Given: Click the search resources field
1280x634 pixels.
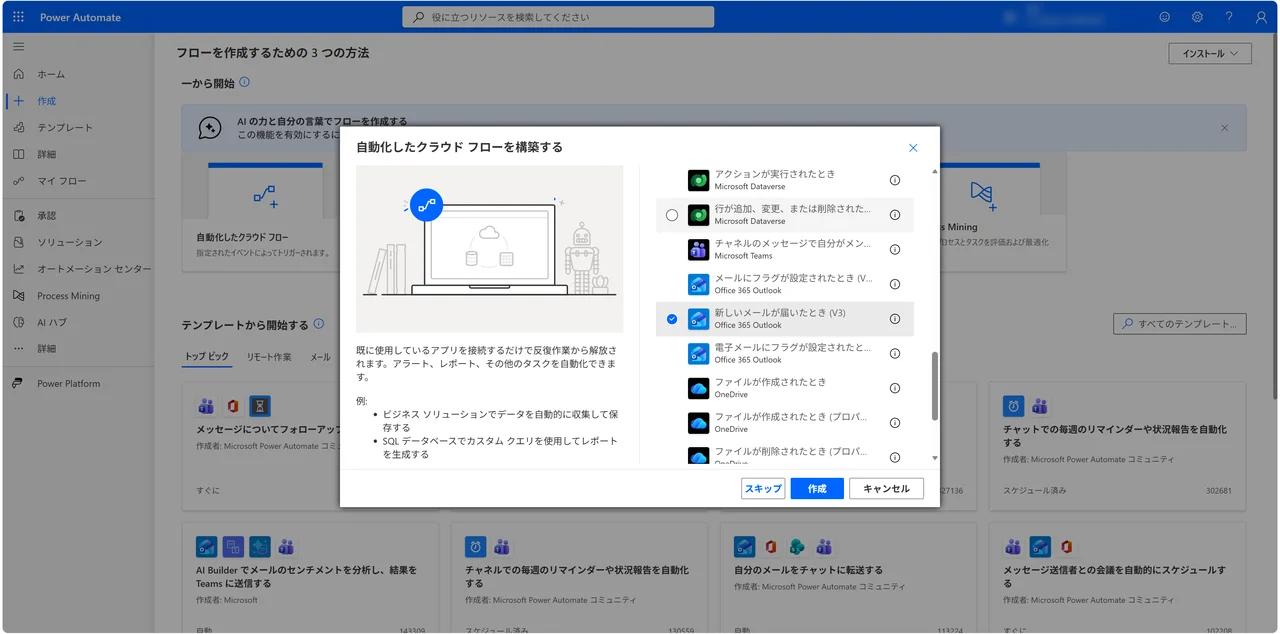Looking at the screenshot, I should point(558,17).
